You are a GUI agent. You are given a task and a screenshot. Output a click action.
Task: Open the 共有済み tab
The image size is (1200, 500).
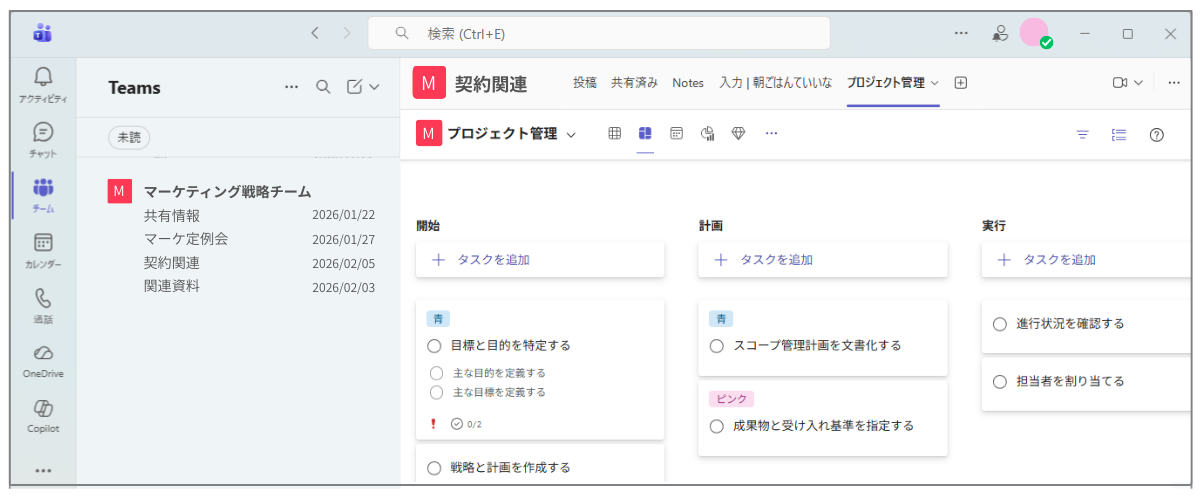point(635,83)
